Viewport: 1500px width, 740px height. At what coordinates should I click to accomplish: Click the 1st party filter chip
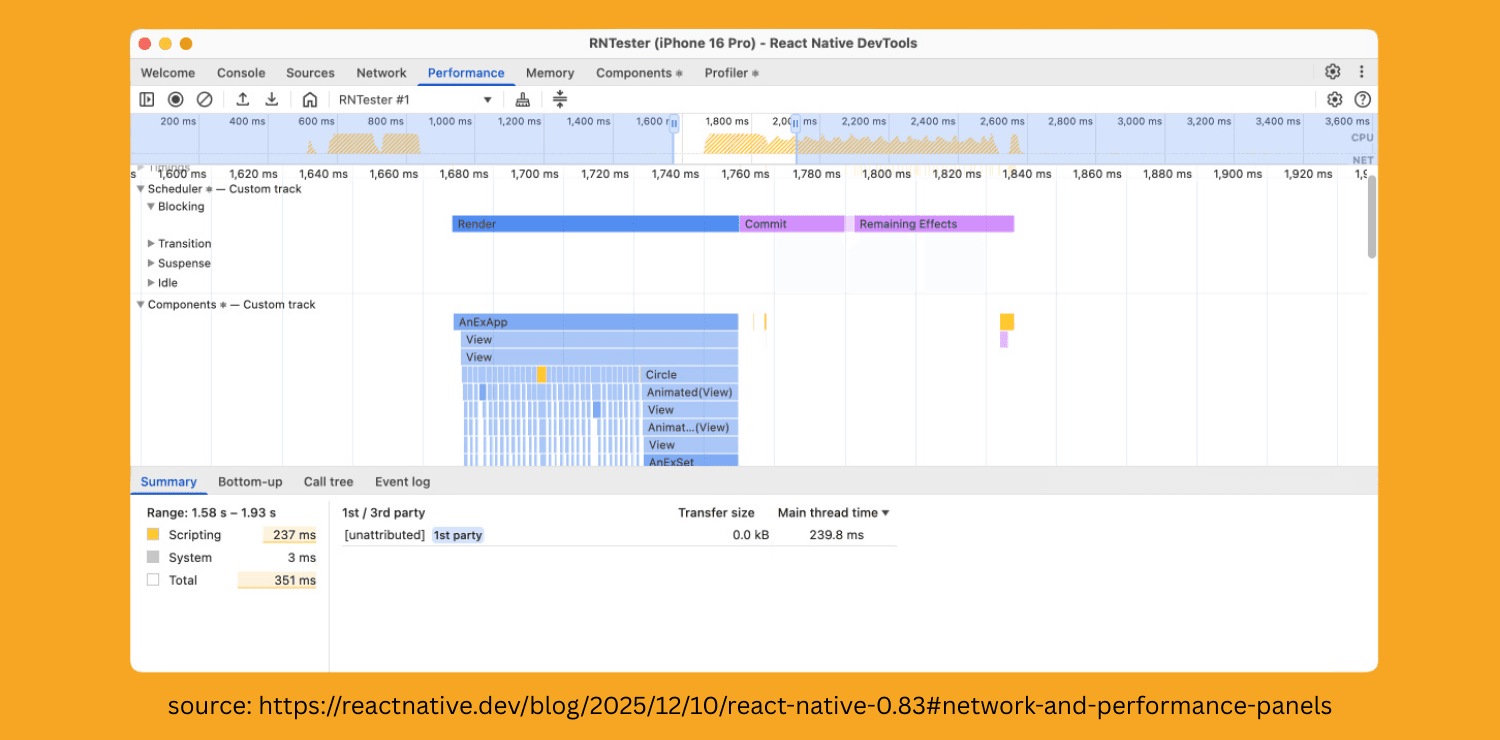coord(457,534)
